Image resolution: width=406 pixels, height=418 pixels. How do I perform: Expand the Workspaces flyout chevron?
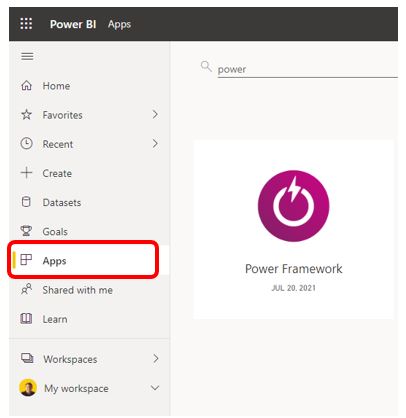click(x=156, y=359)
